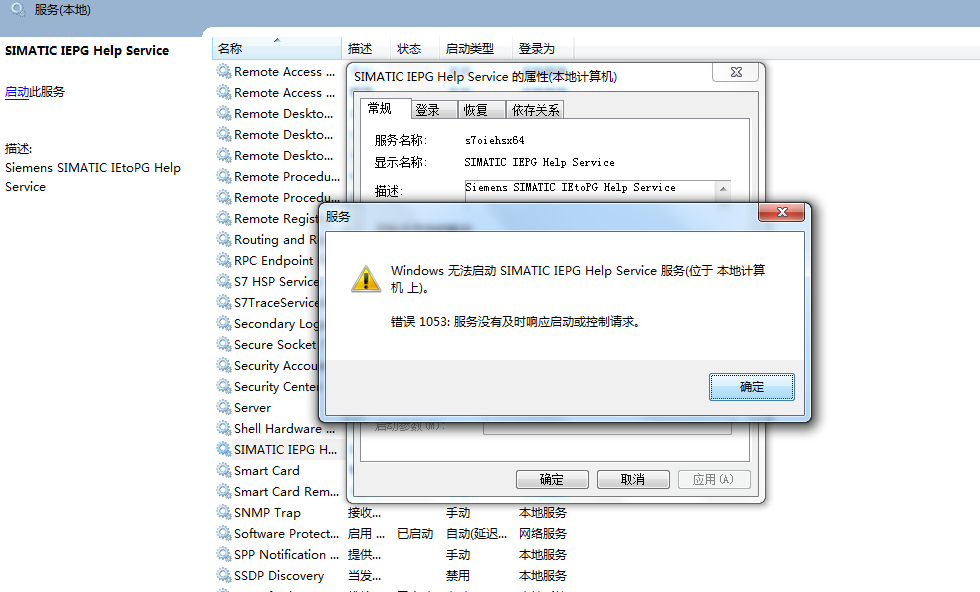Click OK in the error 1053 dialog
Viewport: 980px width, 592px height.
click(752, 387)
